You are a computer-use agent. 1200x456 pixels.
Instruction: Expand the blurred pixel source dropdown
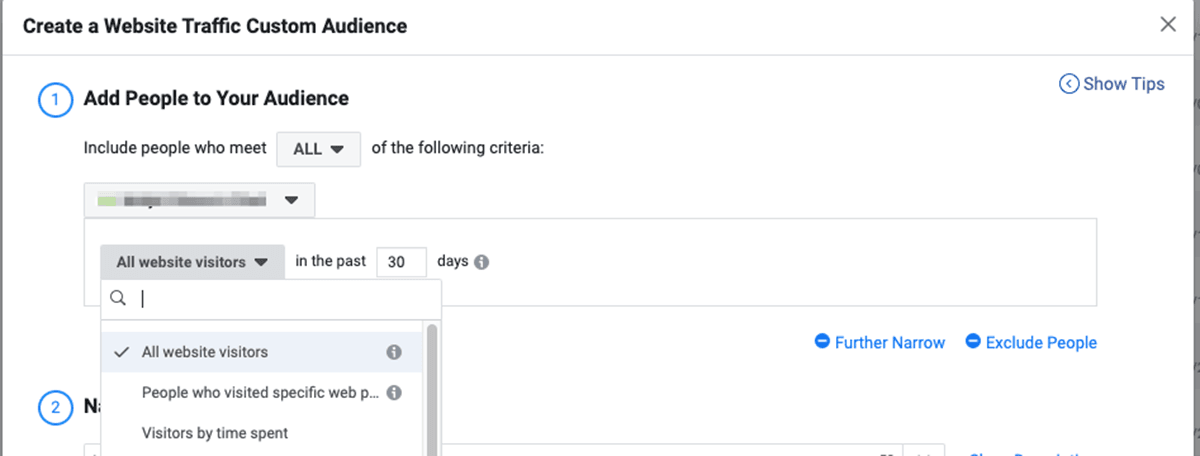tap(199, 200)
